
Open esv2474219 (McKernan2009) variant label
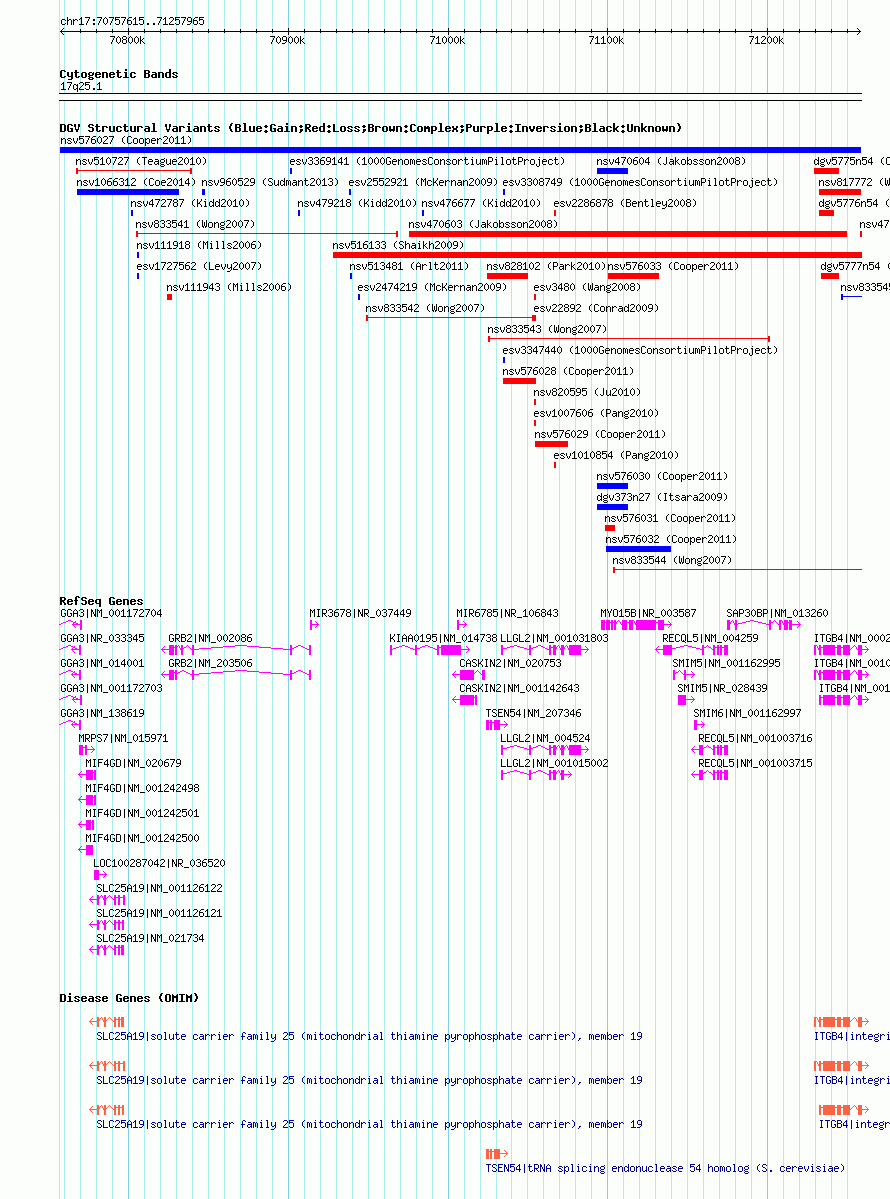pos(432,288)
